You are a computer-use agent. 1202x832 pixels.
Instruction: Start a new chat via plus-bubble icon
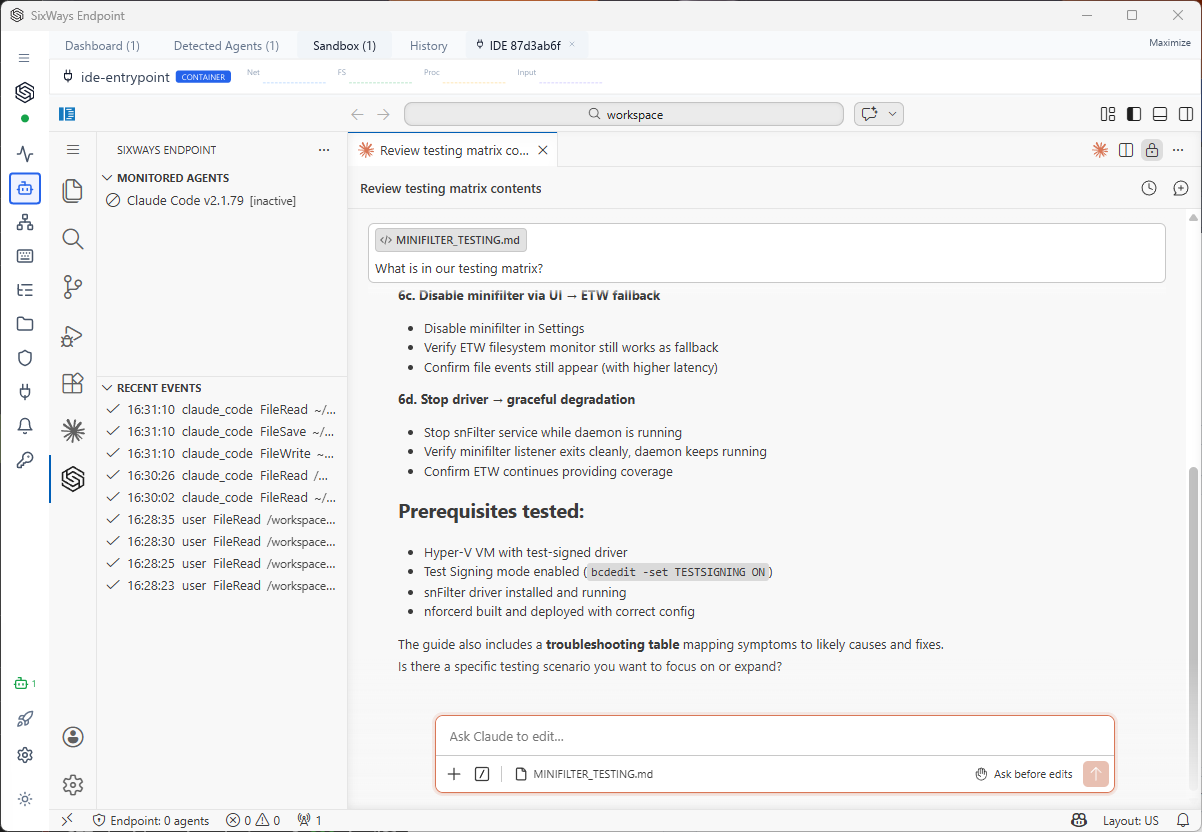(x=1181, y=188)
